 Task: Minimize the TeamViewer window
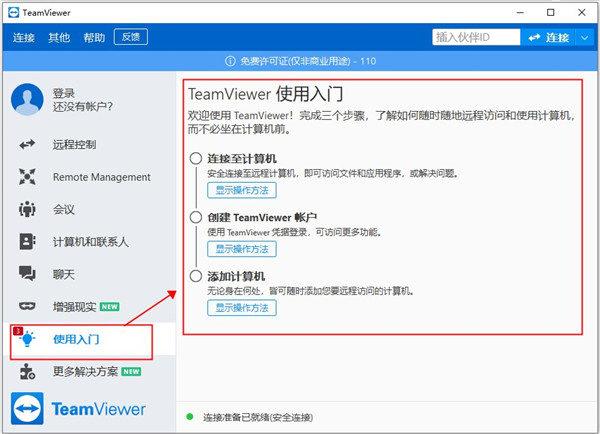[x=520, y=13]
